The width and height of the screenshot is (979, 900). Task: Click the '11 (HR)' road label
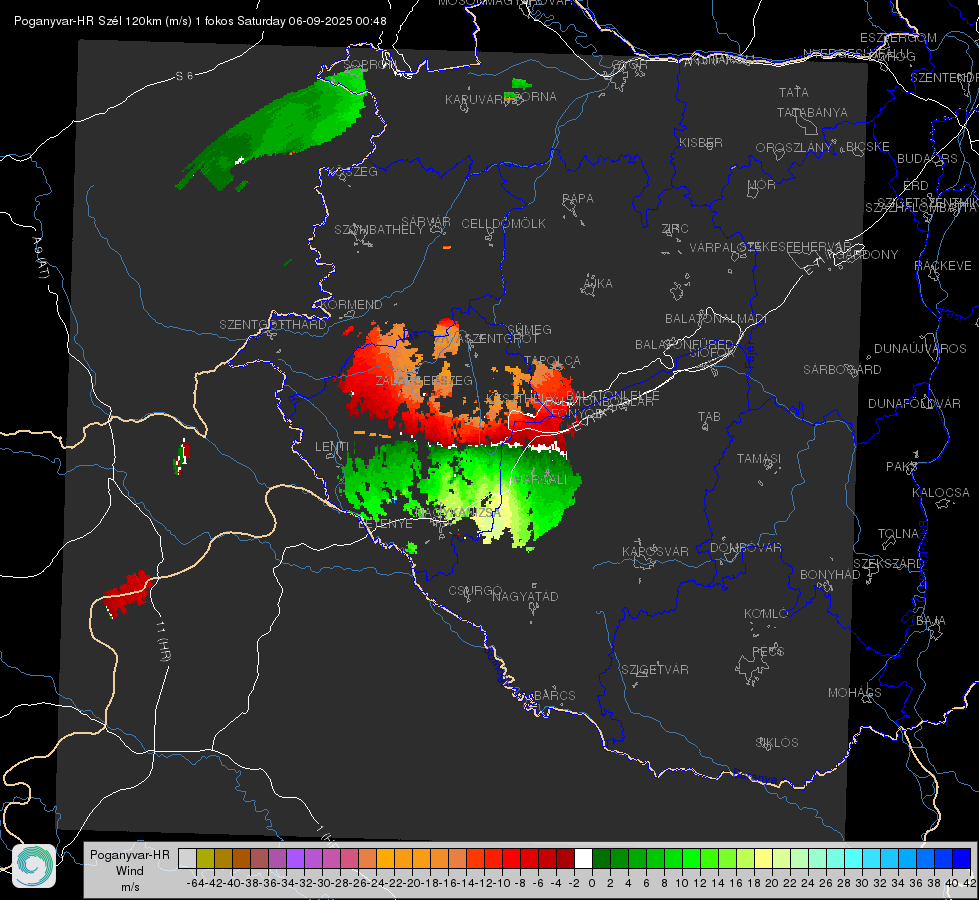(163, 641)
